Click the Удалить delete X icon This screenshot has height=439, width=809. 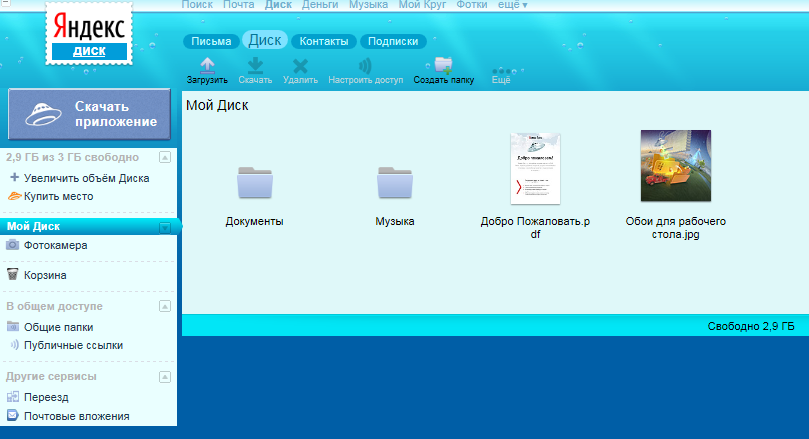click(300, 67)
